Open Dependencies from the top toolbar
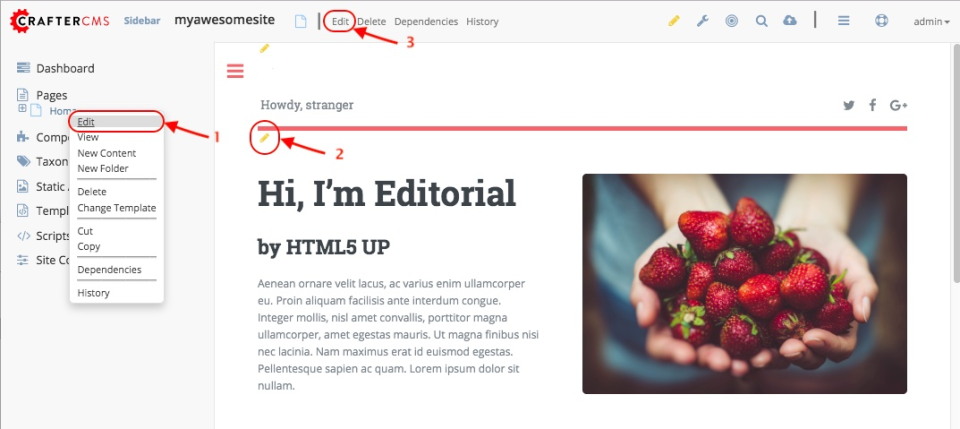Screen dimensions: 960x429 click(426, 21)
